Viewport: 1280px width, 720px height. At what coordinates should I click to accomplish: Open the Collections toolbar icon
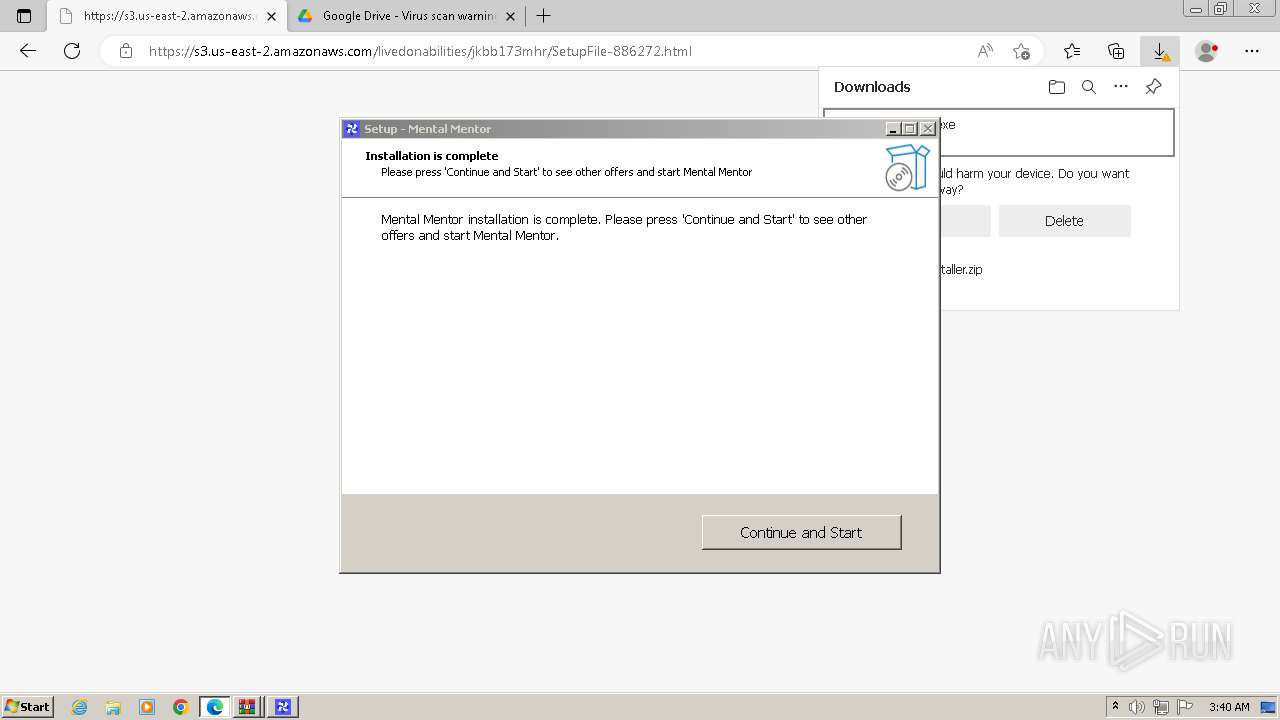coord(1116,51)
